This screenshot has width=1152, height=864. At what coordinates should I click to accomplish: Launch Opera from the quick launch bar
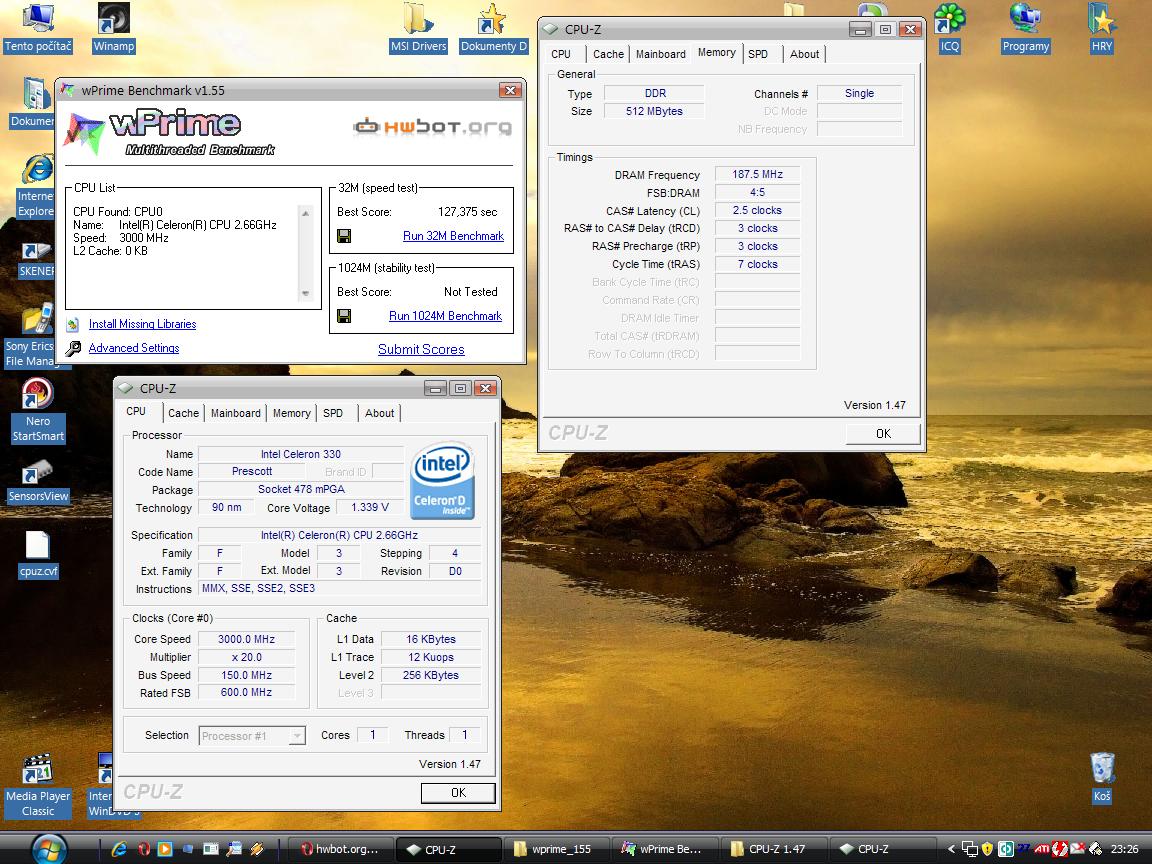(144, 849)
